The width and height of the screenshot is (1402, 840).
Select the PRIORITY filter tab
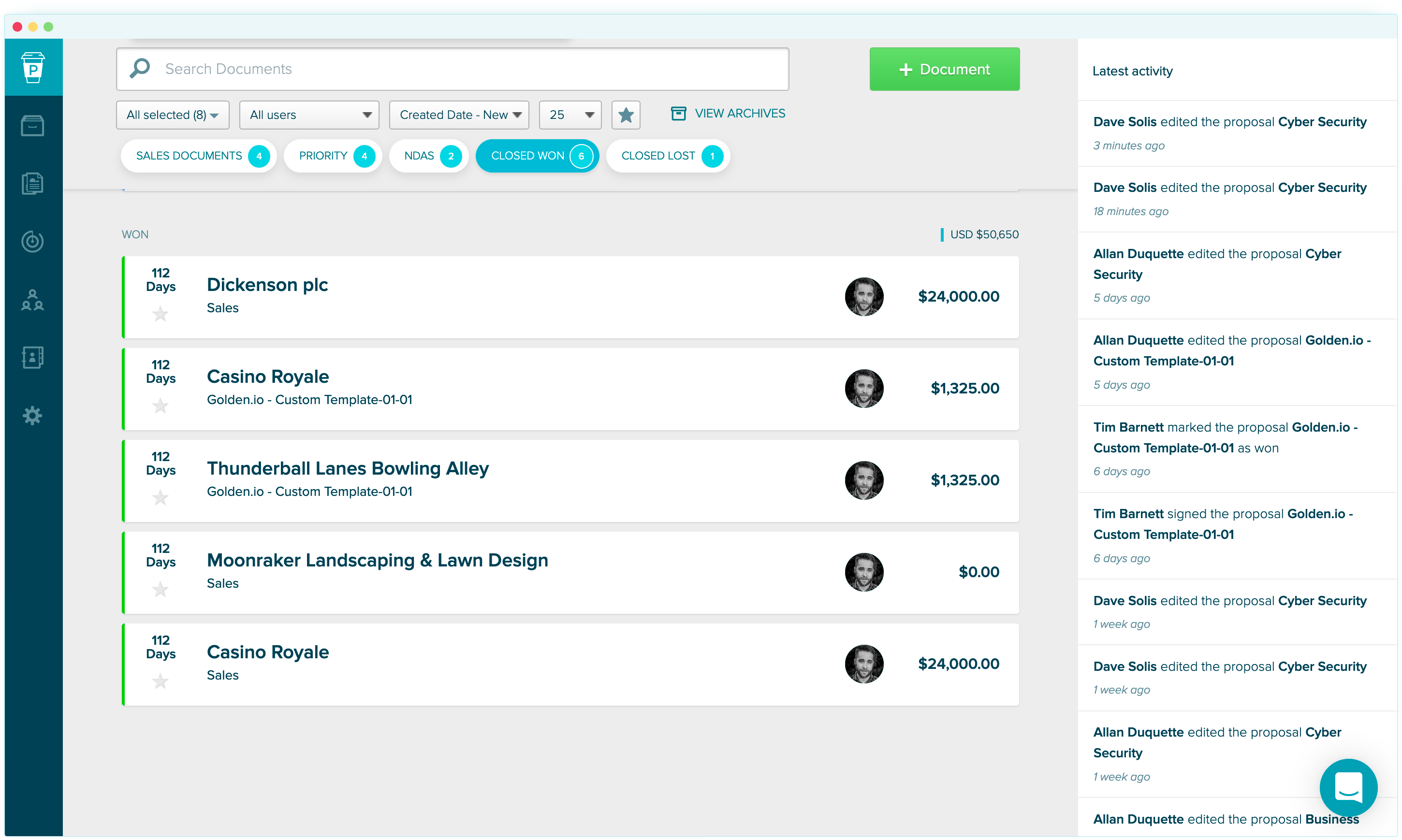tap(332, 156)
